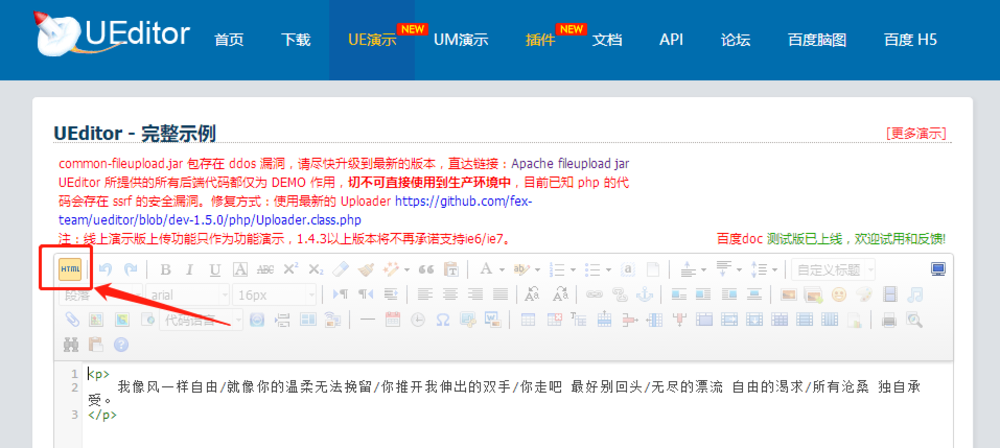Toggle subscript formatting
1000x448 pixels.
[x=316, y=269]
